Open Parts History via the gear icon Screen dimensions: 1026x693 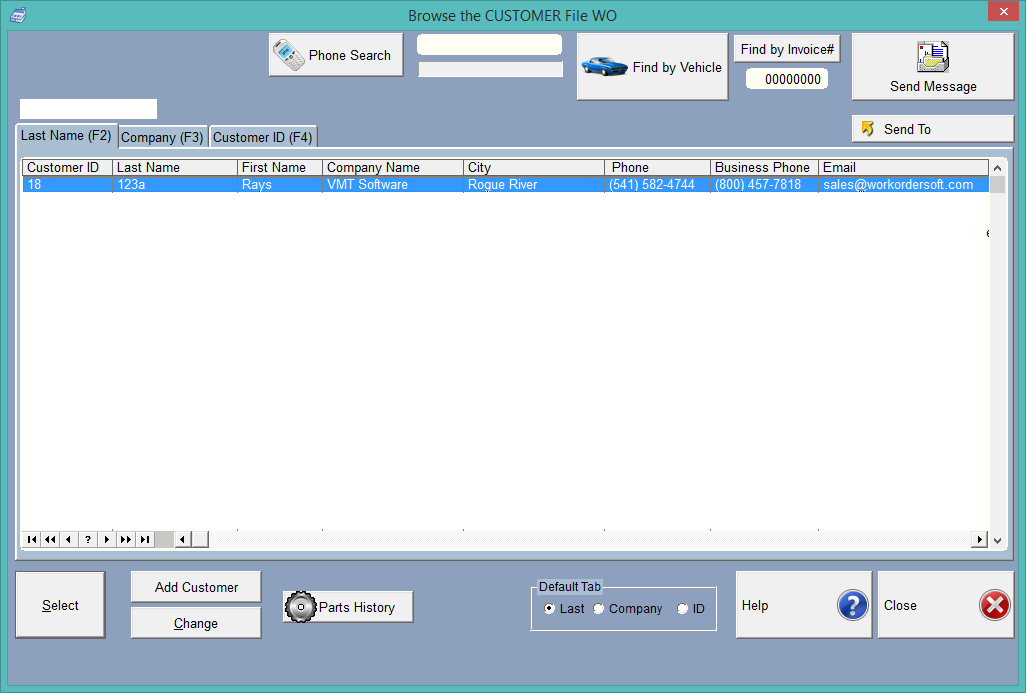coord(300,607)
